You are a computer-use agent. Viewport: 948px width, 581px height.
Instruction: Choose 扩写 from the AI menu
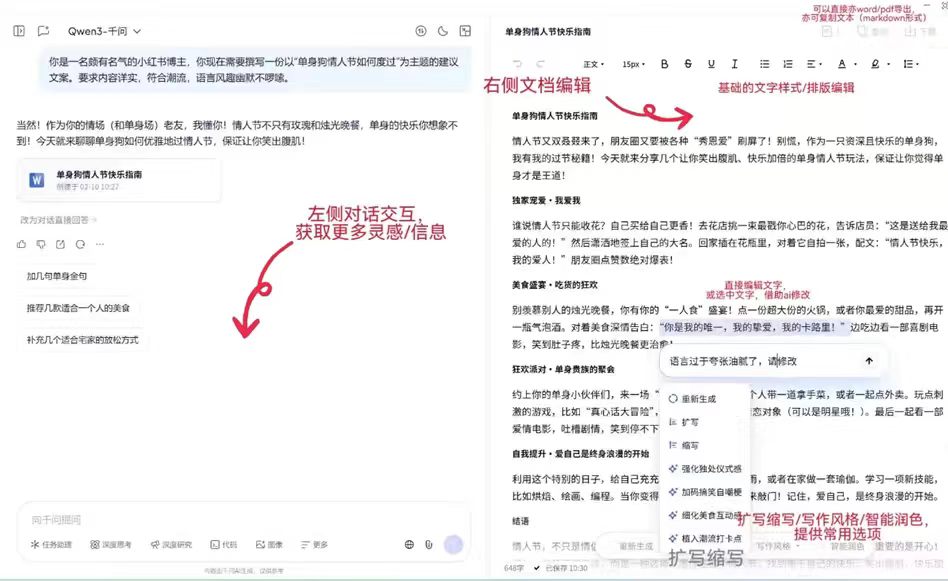coord(690,422)
